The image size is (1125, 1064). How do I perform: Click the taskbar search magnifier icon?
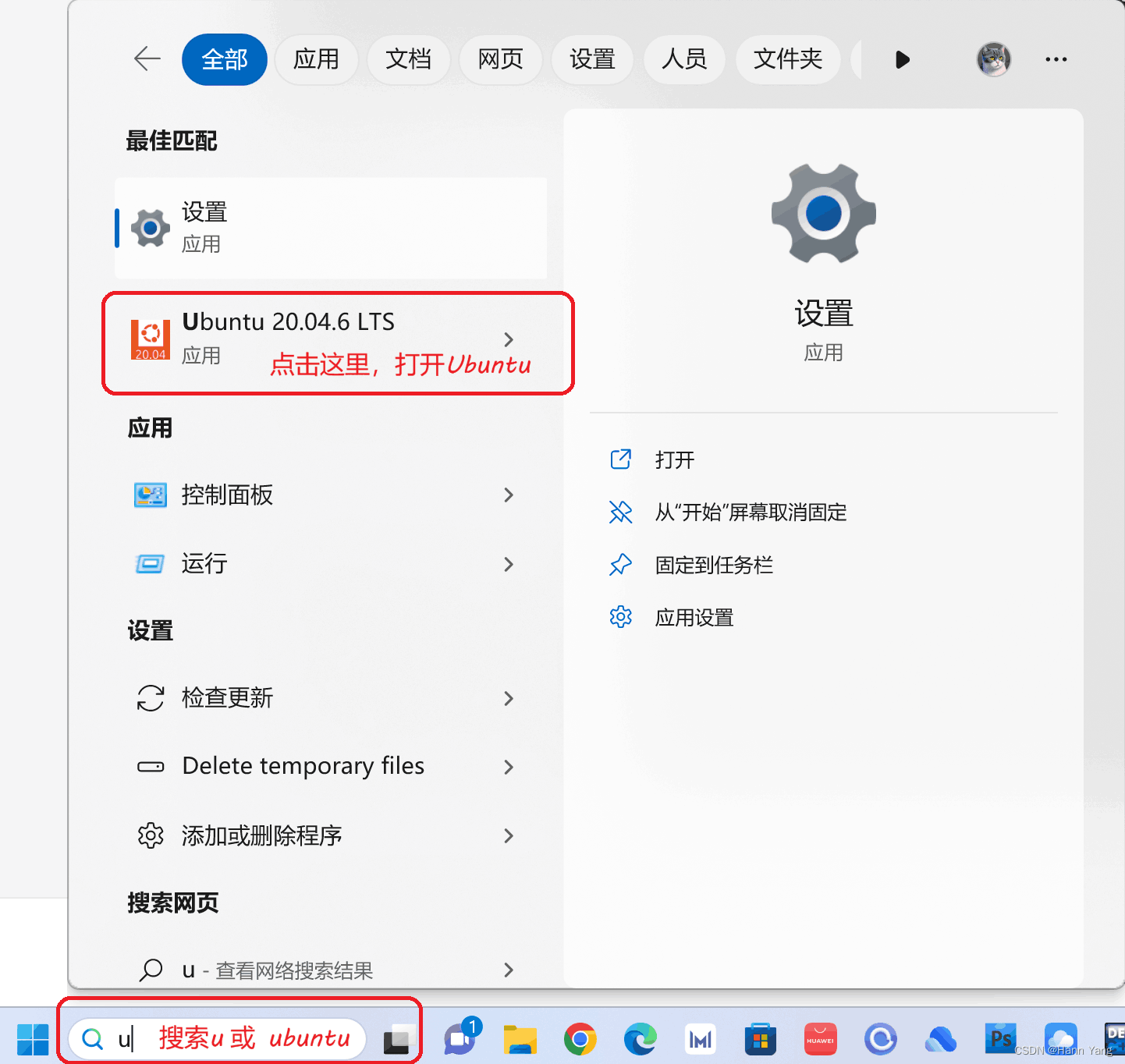click(x=93, y=1039)
